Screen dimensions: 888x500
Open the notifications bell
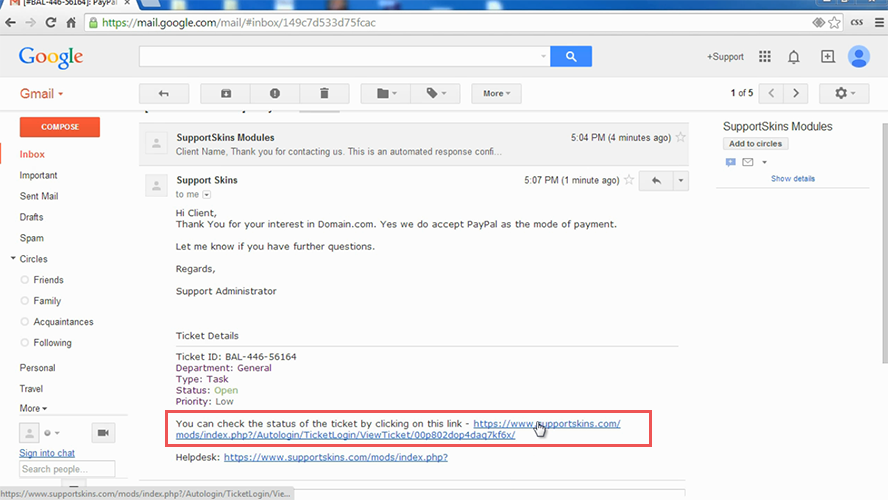pyautogui.click(x=796, y=57)
